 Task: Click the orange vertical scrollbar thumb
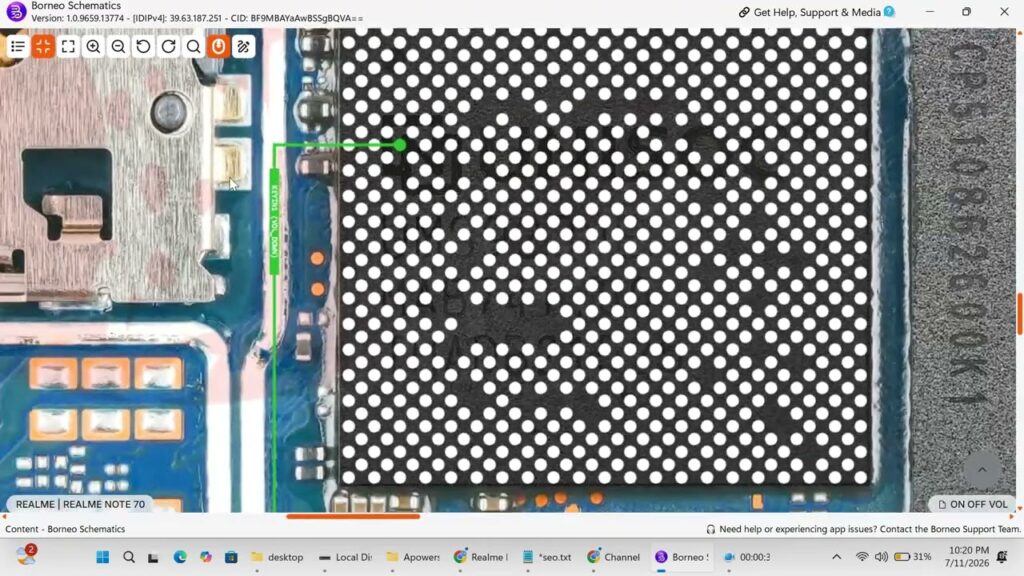click(x=1020, y=315)
